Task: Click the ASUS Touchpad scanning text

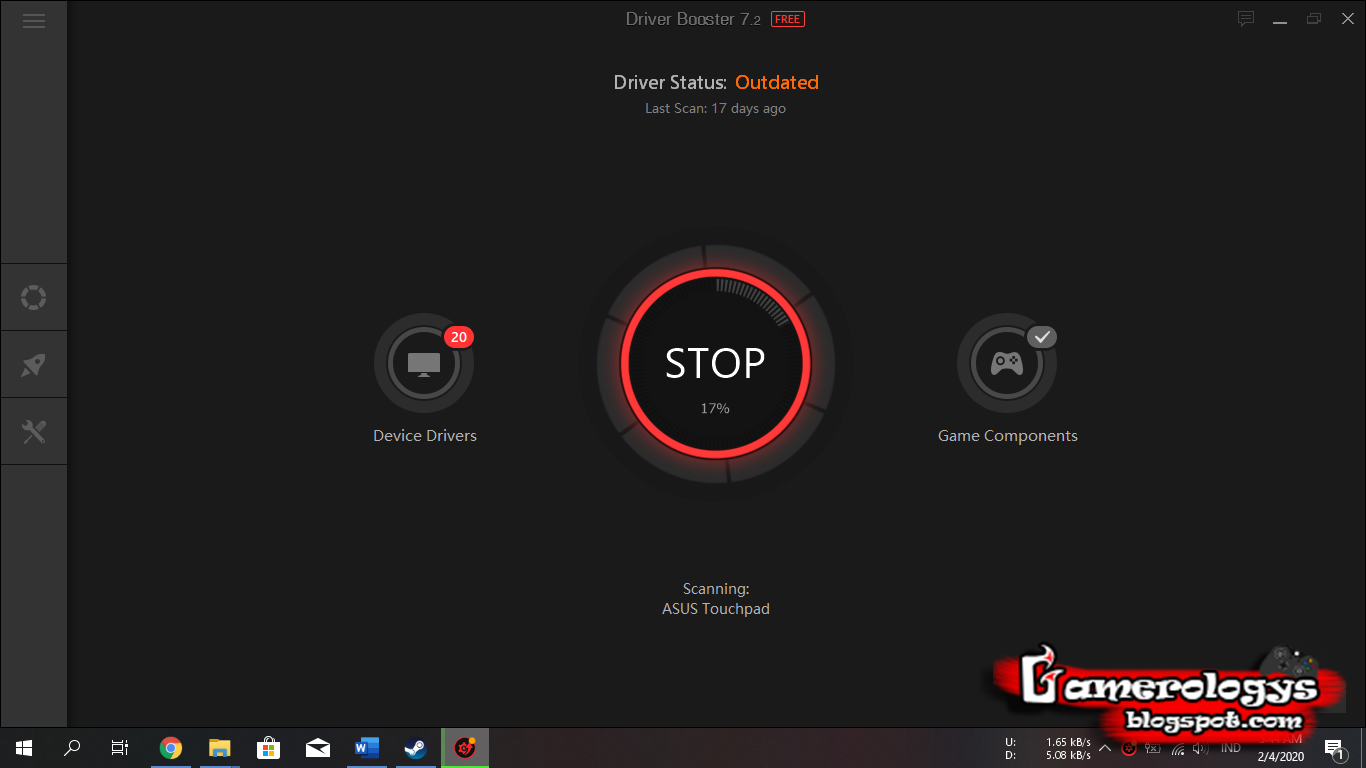Action: pos(716,608)
